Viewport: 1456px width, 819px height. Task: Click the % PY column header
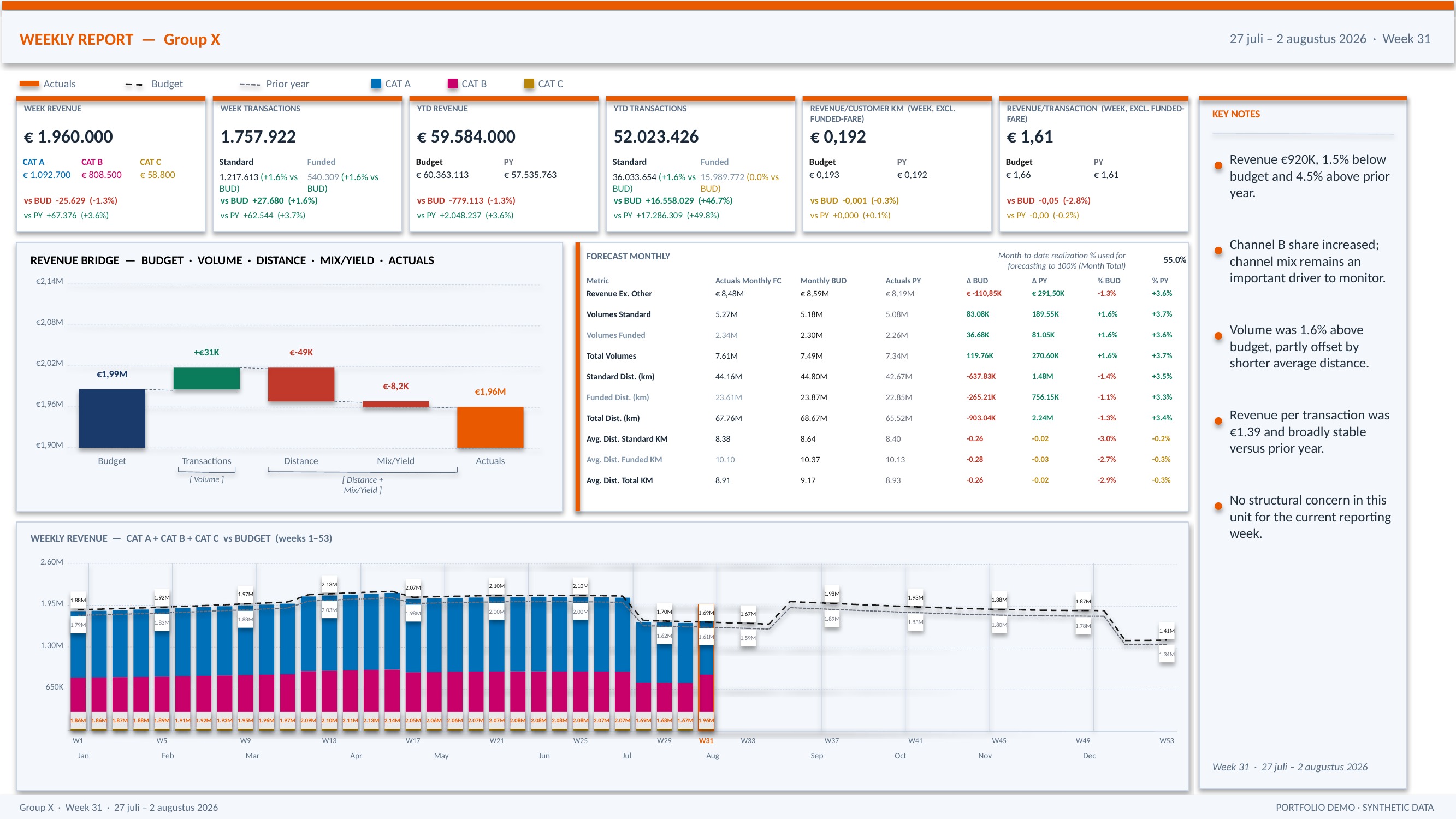point(1160,281)
